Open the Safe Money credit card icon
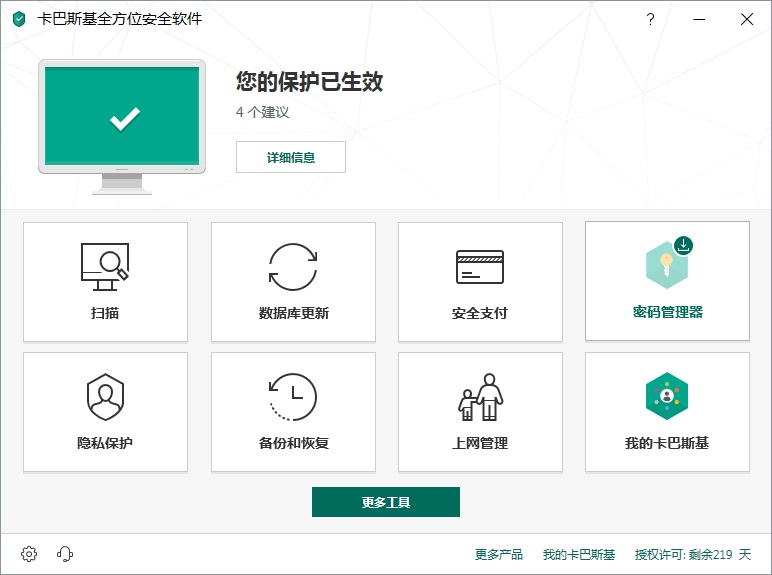Viewport: 772px width, 575px height. [480, 267]
